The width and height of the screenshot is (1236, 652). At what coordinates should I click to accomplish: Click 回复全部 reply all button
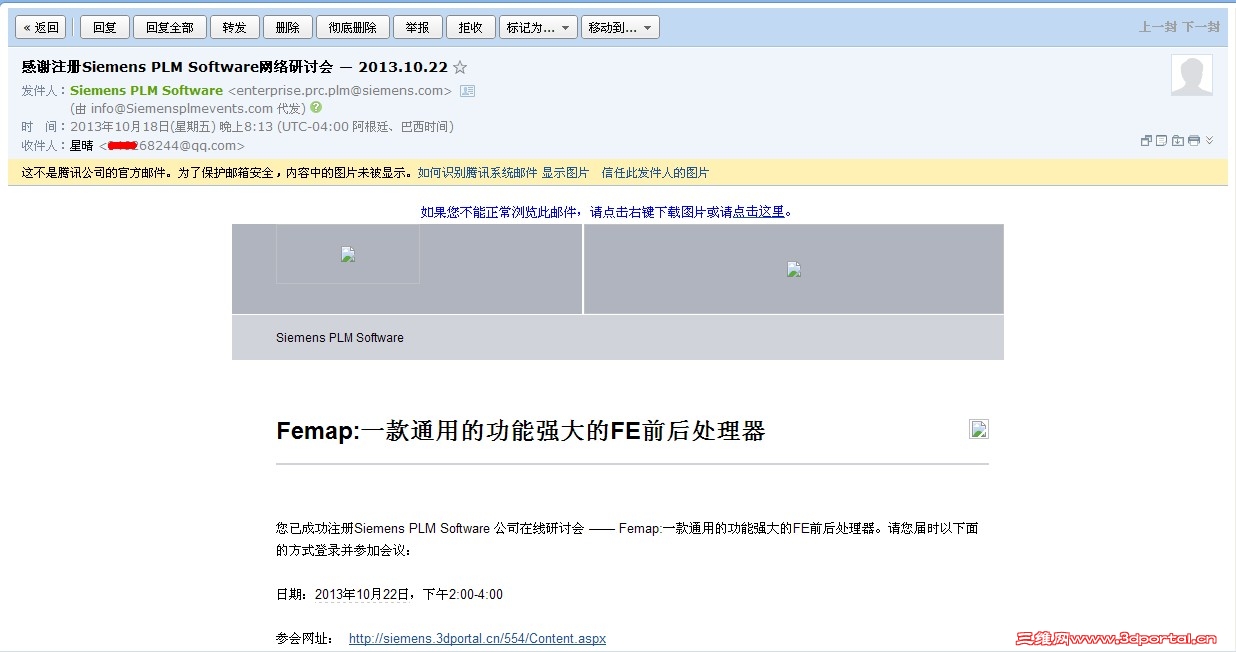[x=170, y=28]
